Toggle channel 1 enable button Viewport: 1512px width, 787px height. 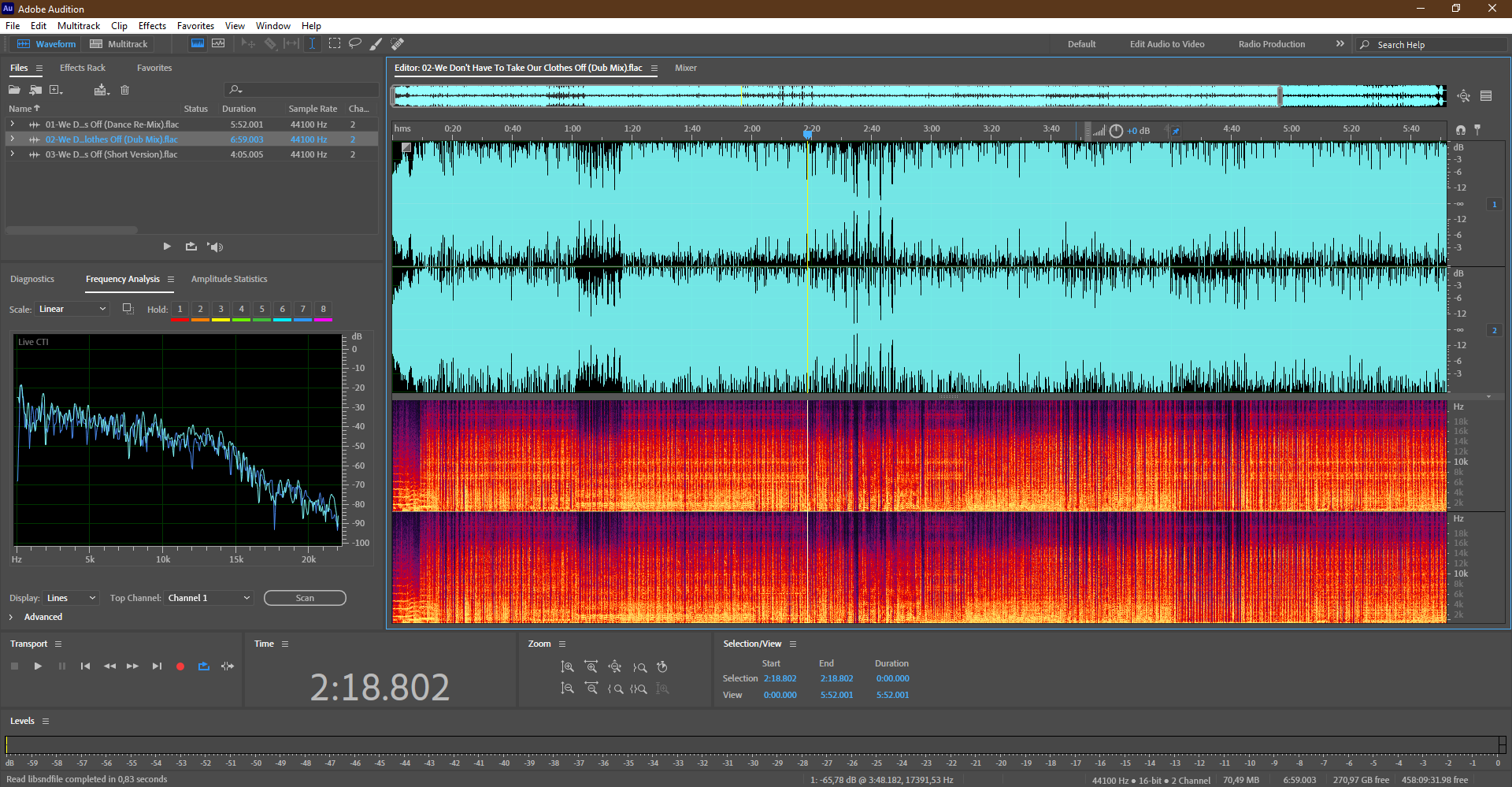1494,204
